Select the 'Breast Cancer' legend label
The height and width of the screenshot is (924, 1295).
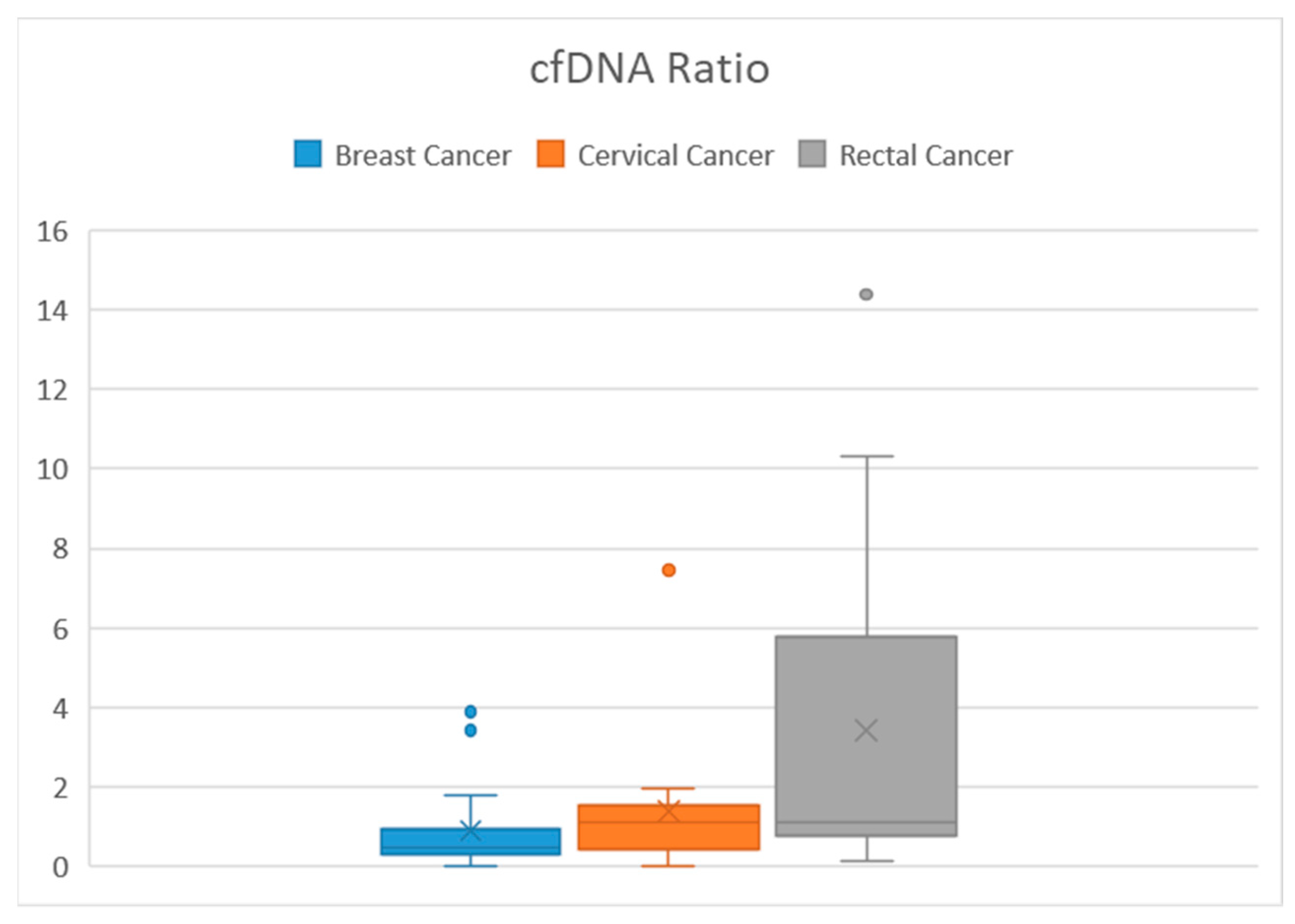coord(423,156)
